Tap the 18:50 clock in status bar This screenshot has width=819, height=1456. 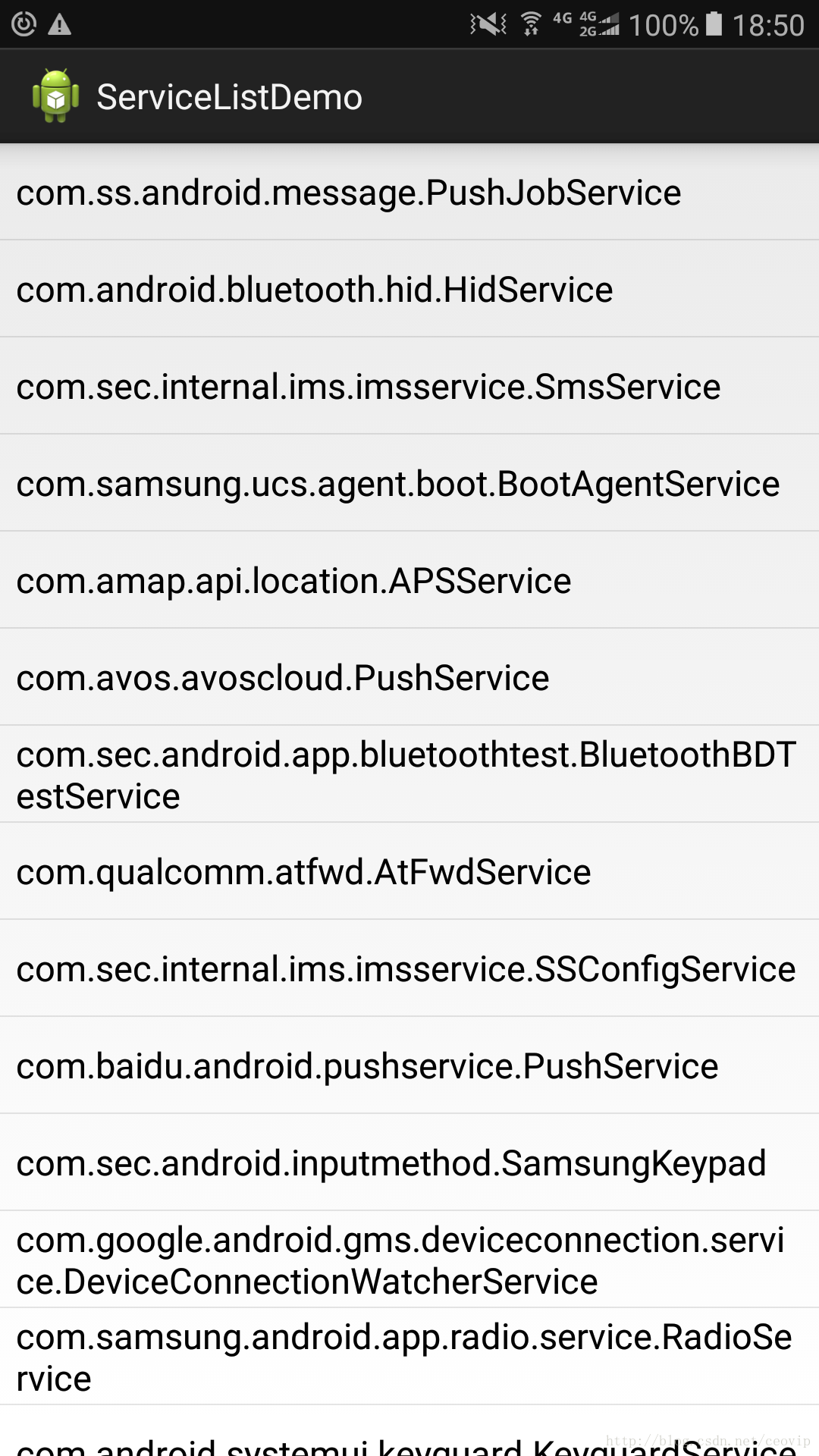click(767, 25)
